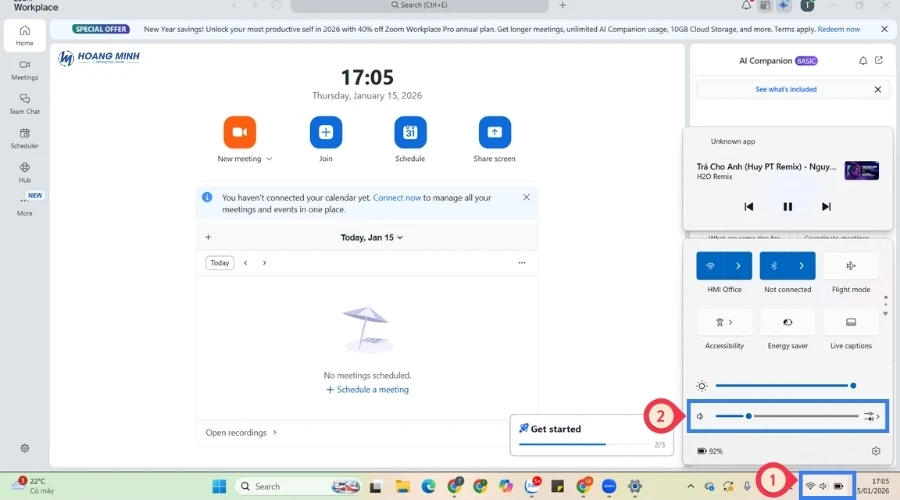
Task: Pause the currently playing media track
Action: click(787, 207)
